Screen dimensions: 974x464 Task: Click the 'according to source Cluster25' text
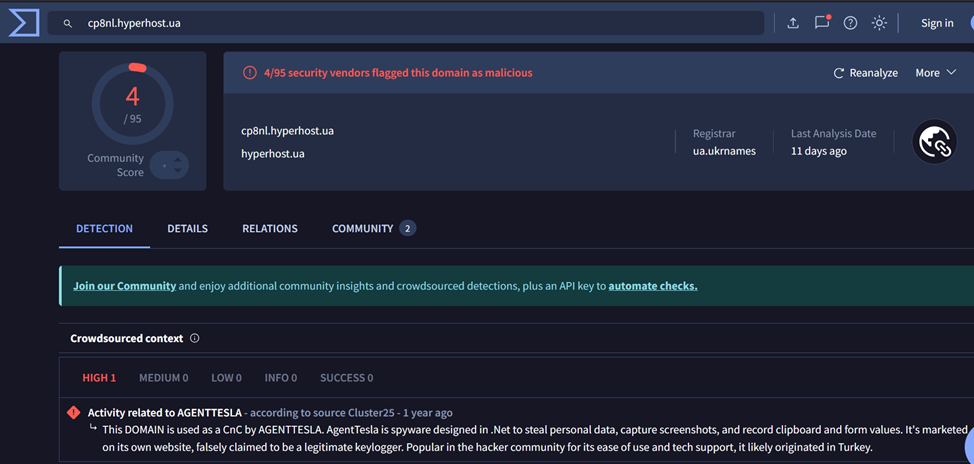pyautogui.click(x=322, y=412)
